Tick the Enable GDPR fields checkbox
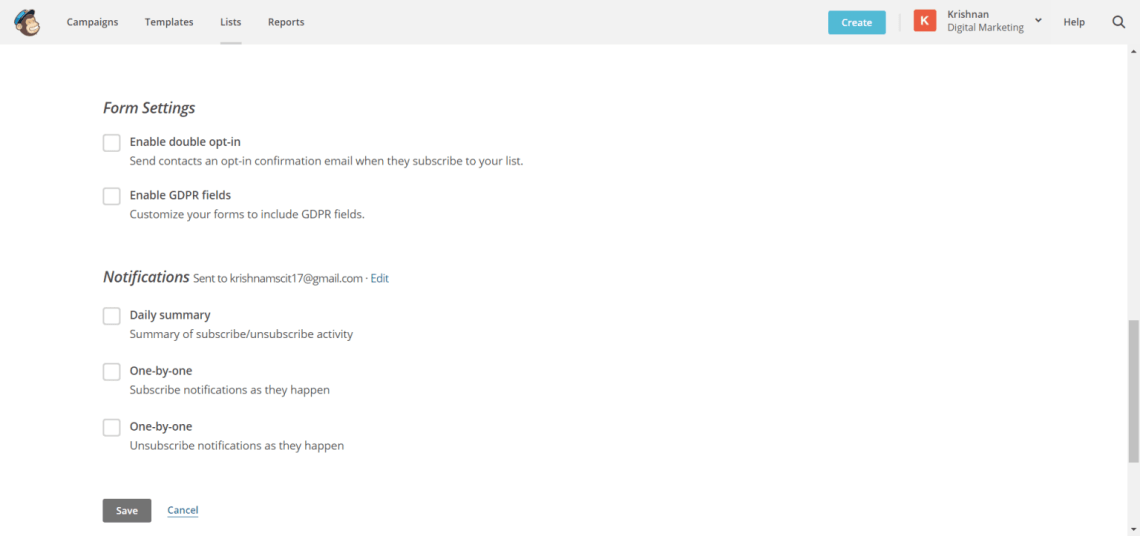 [x=111, y=196]
